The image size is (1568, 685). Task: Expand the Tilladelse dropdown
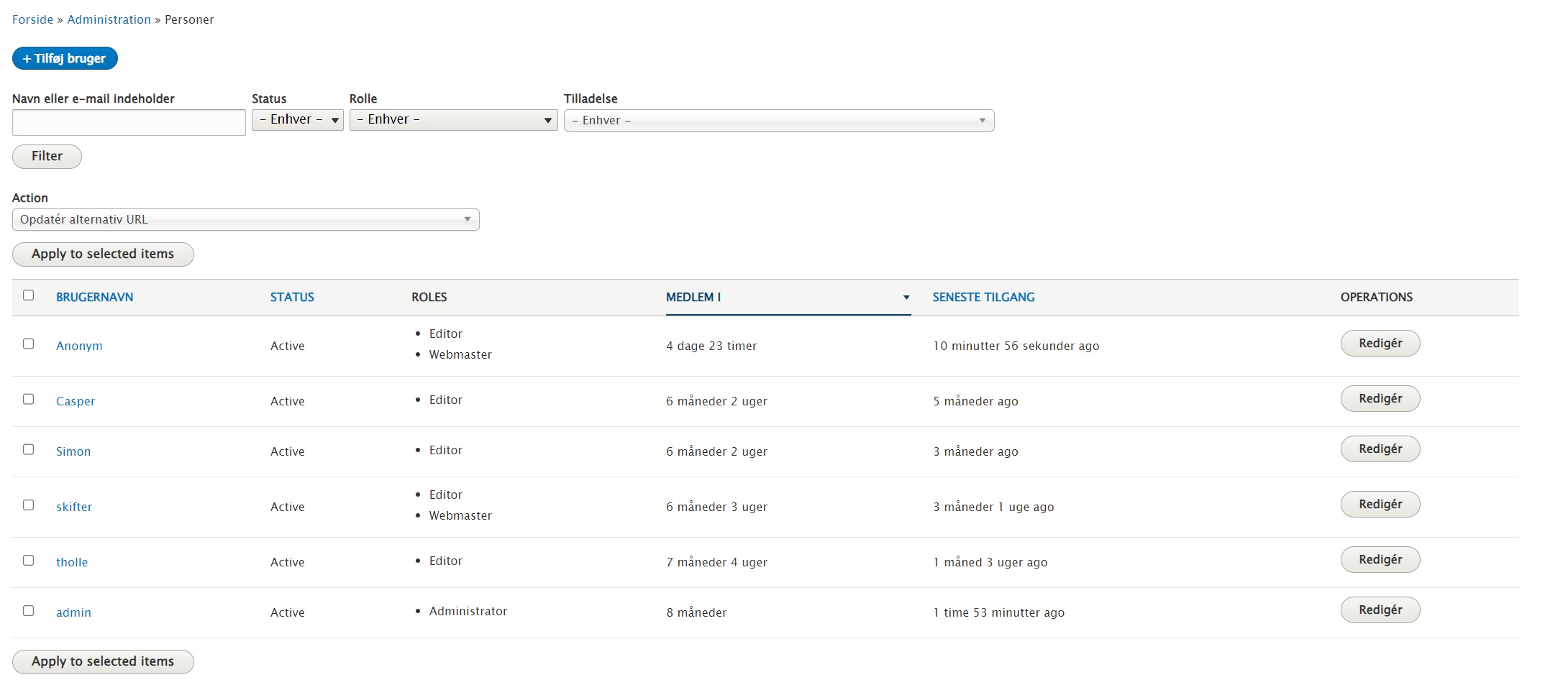click(778, 121)
